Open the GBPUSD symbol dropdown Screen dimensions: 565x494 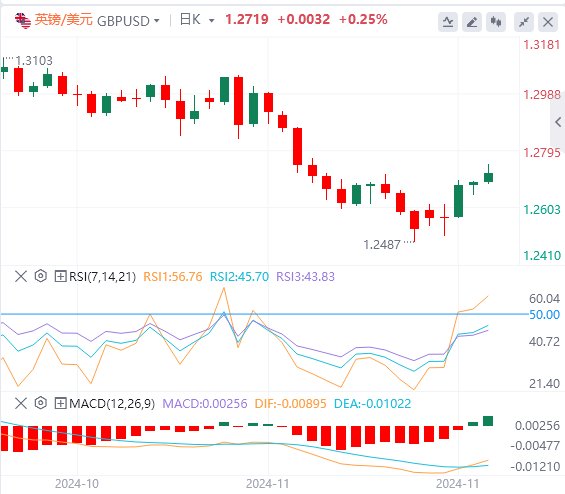128,21
